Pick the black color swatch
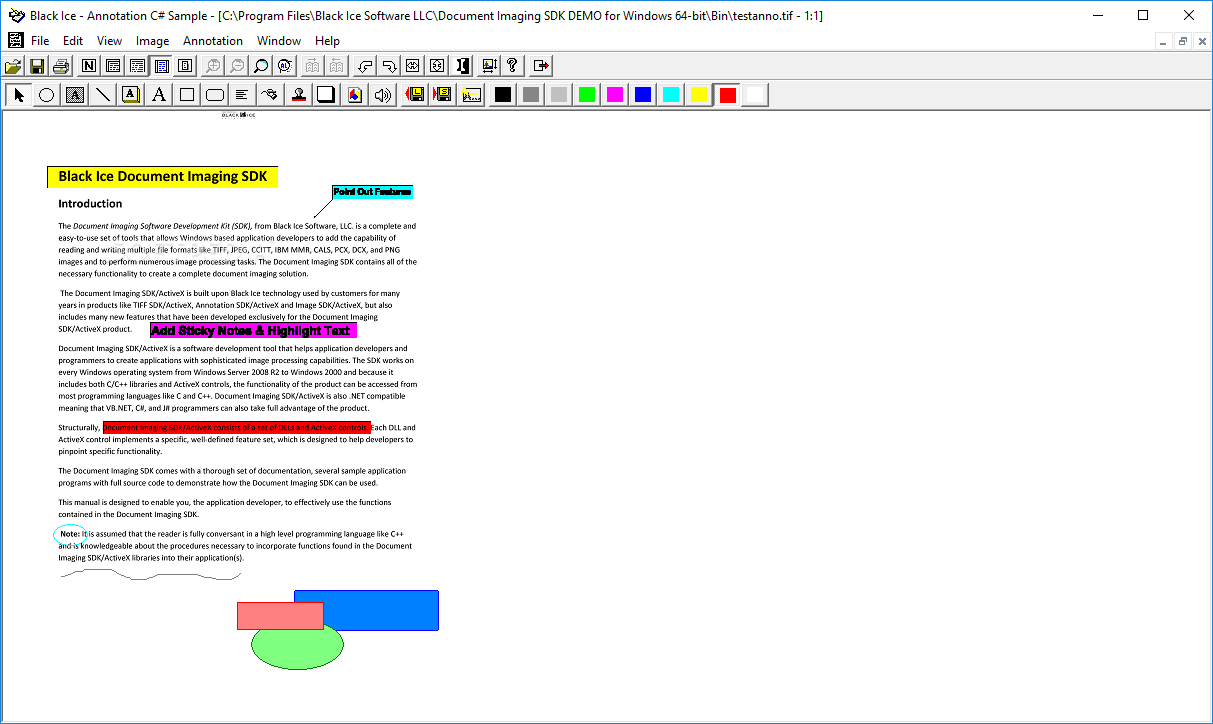Viewport: 1213px width, 724px height. click(503, 95)
